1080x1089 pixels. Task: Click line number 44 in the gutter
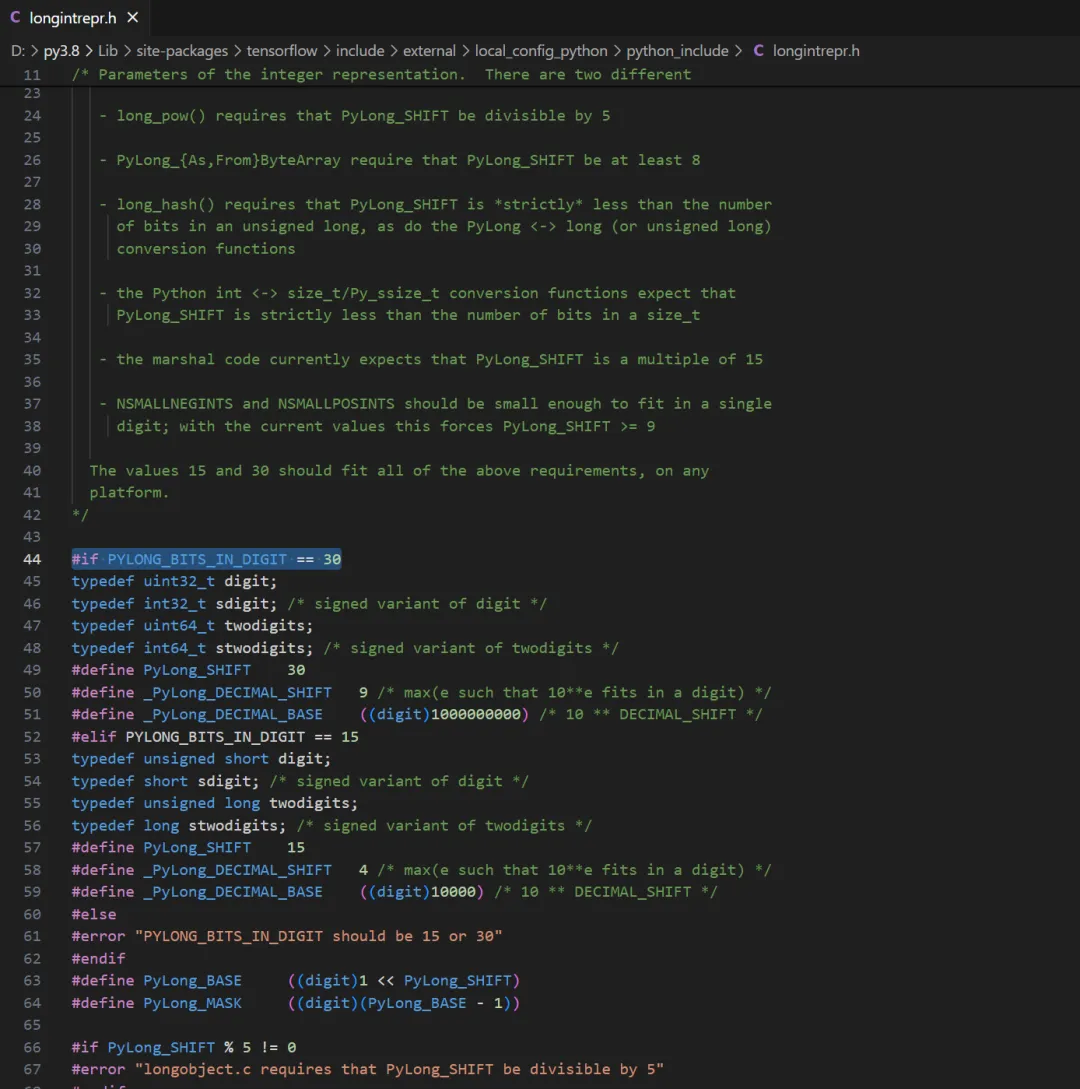[32, 559]
